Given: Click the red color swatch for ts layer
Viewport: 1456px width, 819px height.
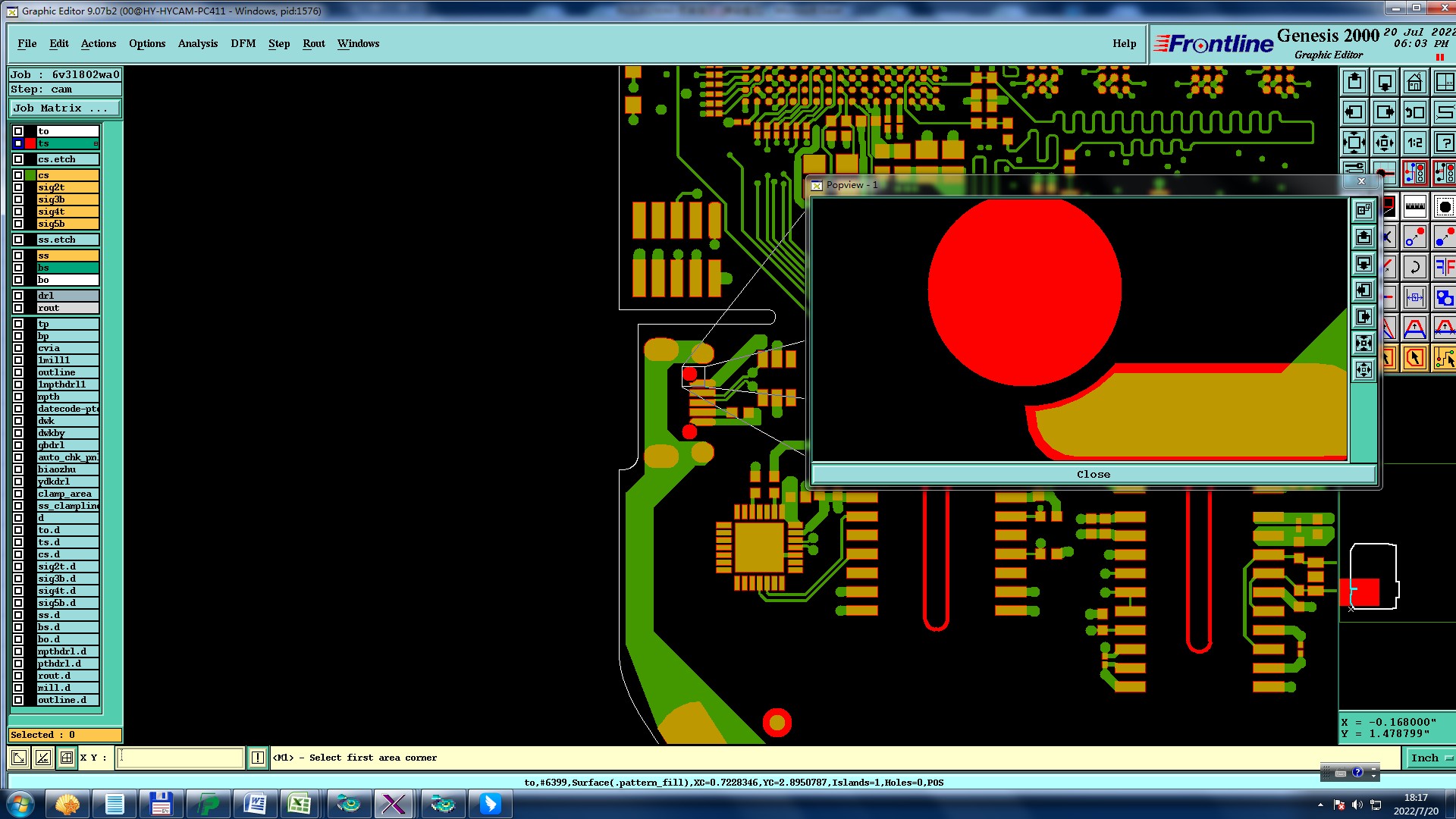Looking at the screenshot, I should 30,143.
